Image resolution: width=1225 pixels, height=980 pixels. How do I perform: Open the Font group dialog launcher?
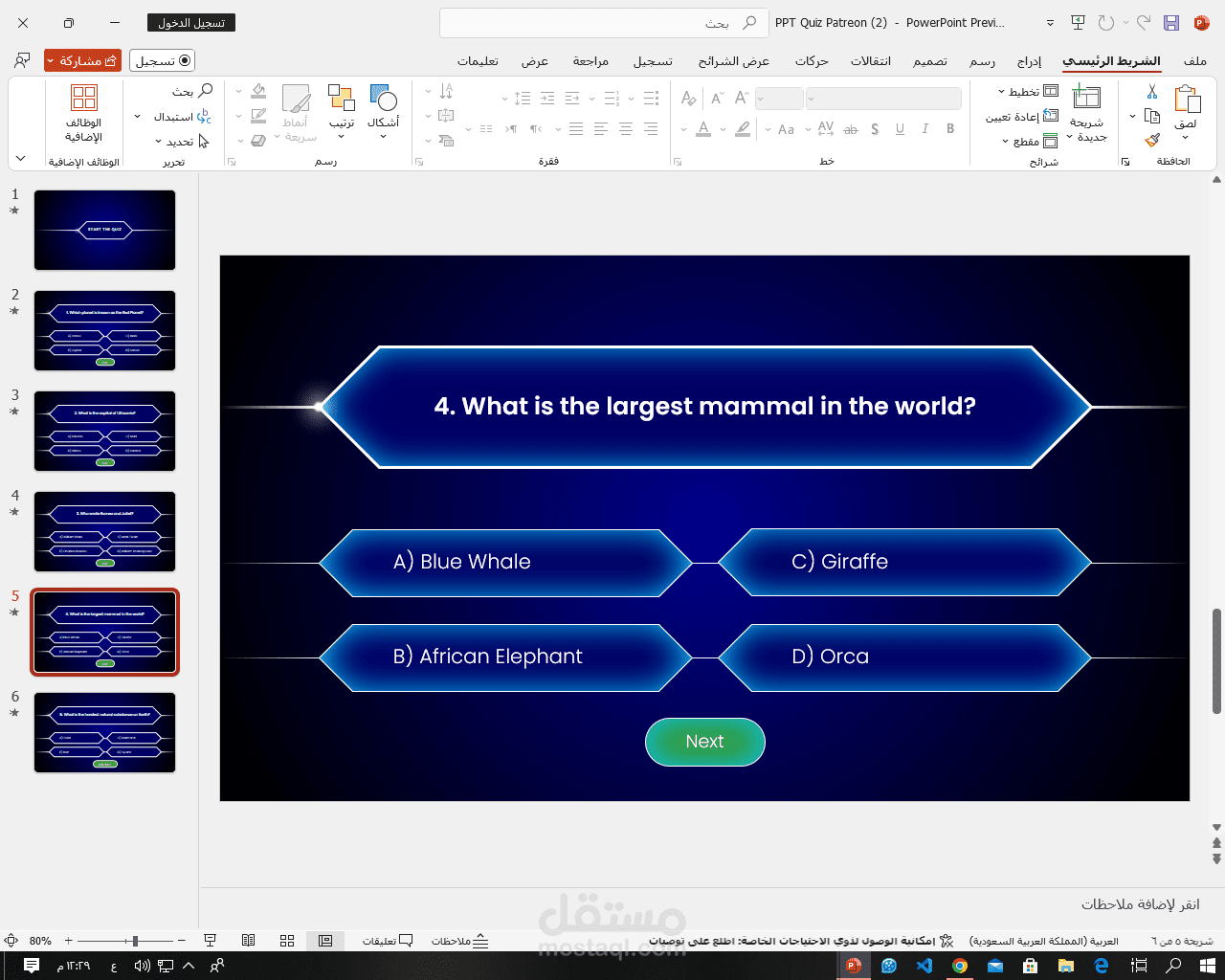point(678,162)
